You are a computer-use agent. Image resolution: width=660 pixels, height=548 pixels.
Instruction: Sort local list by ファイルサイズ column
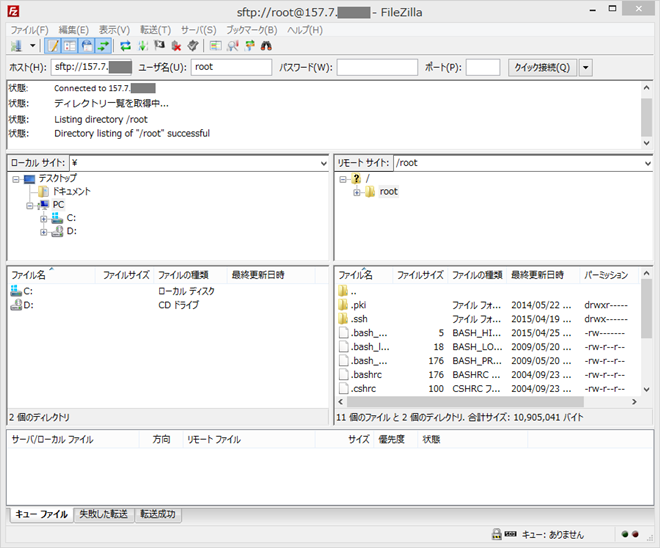(x=125, y=275)
